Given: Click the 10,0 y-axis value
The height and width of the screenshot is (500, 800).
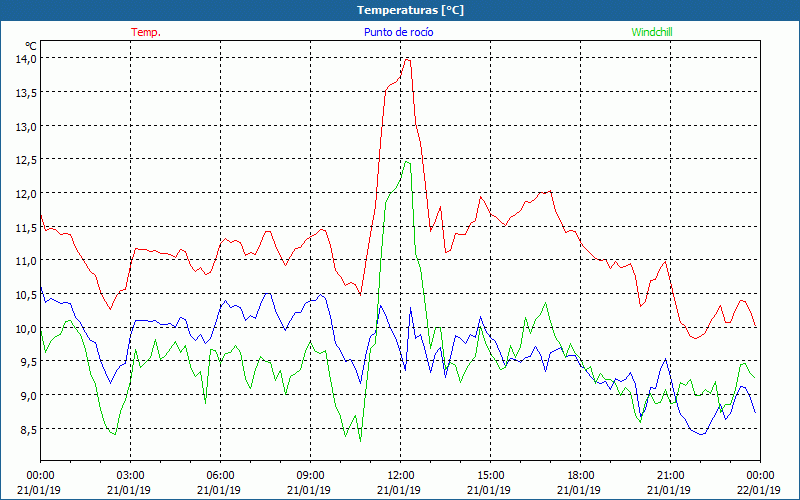Looking at the screenshot, I should [26, 328].
